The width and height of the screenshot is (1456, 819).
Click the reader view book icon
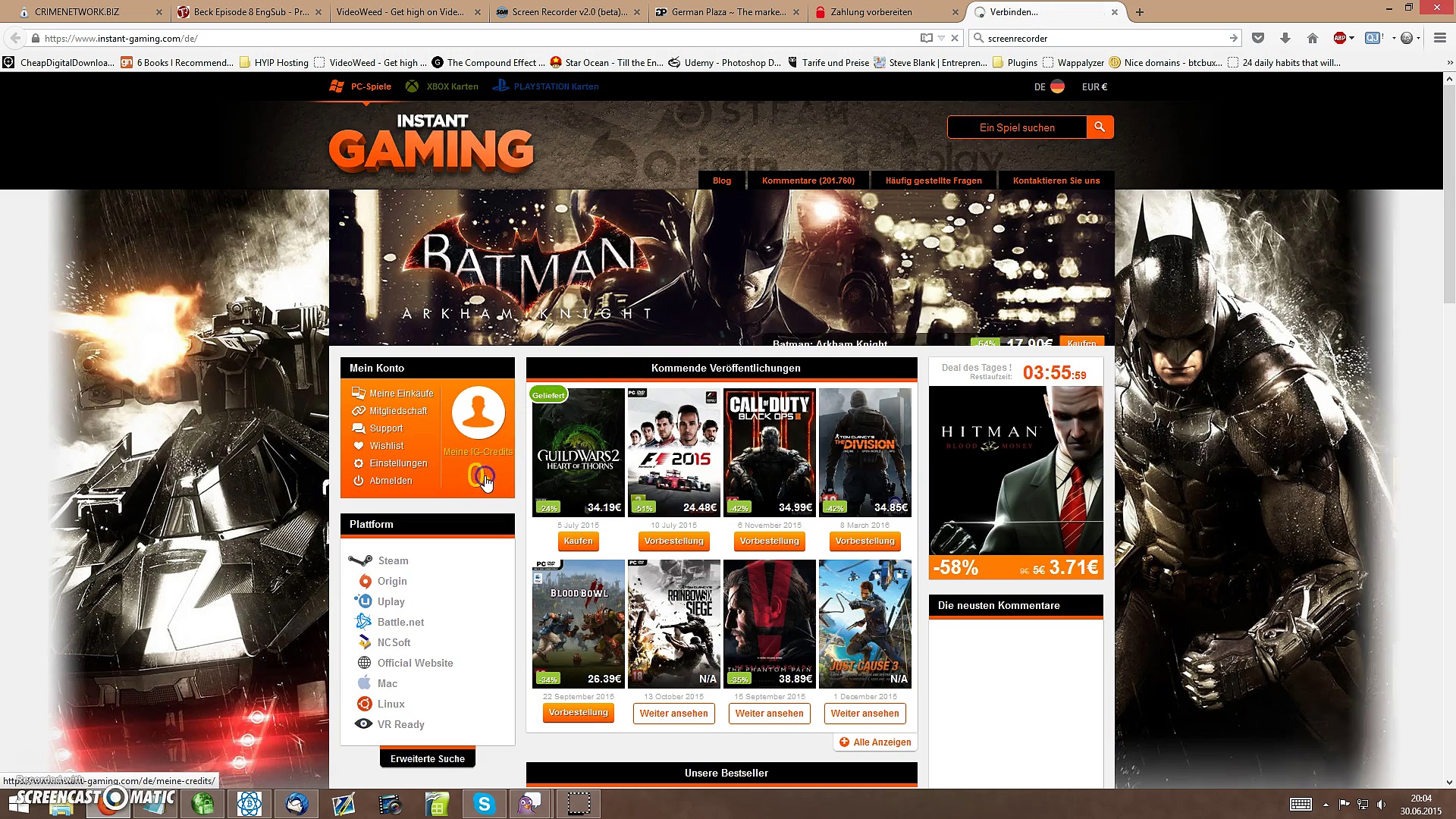tap(926, 38)
